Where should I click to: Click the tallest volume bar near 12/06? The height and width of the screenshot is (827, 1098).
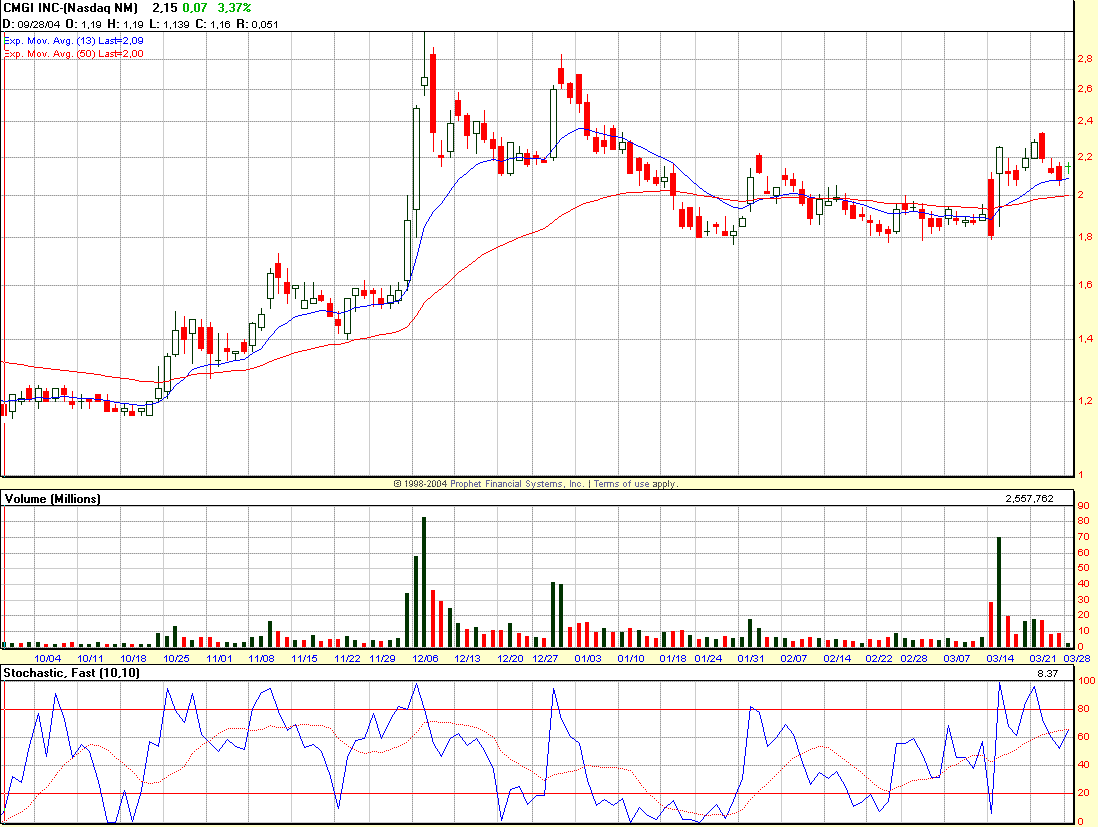click(x=424, y=582)
